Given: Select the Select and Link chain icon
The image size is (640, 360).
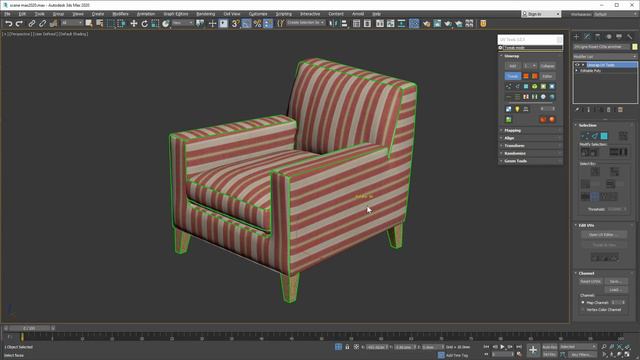Looking at the screenshot, I should coord(31,24).
